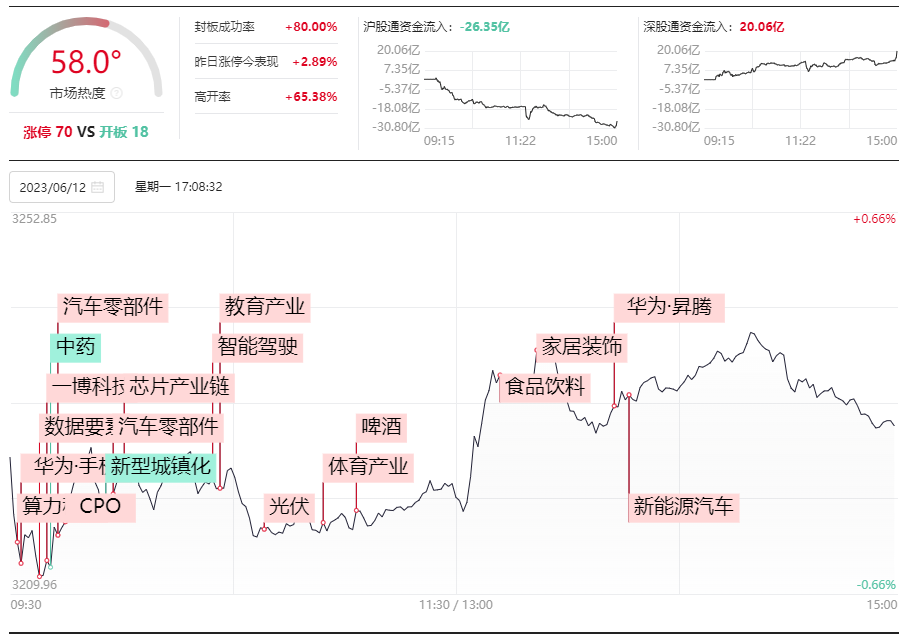Click the 涨停 70 limit-up count
Screen dimensions: 910x643
(x=48, y=132)
